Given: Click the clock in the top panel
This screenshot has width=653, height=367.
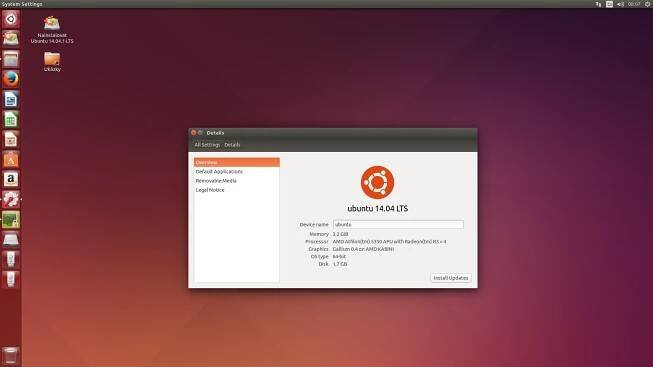Looking at the screenshot, I should pos(634,4).
